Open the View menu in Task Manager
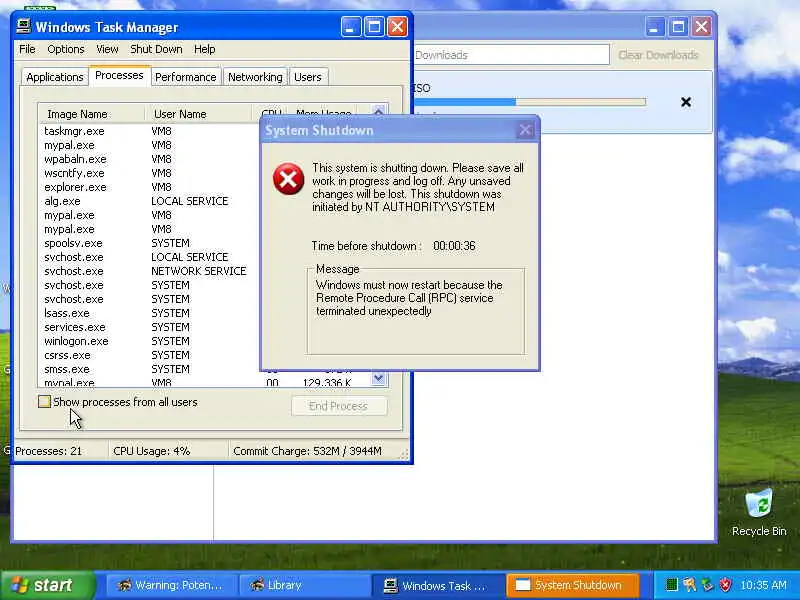The width and height of the screenshot is (800, 600). pyautogui.click(x=107, y=49)
